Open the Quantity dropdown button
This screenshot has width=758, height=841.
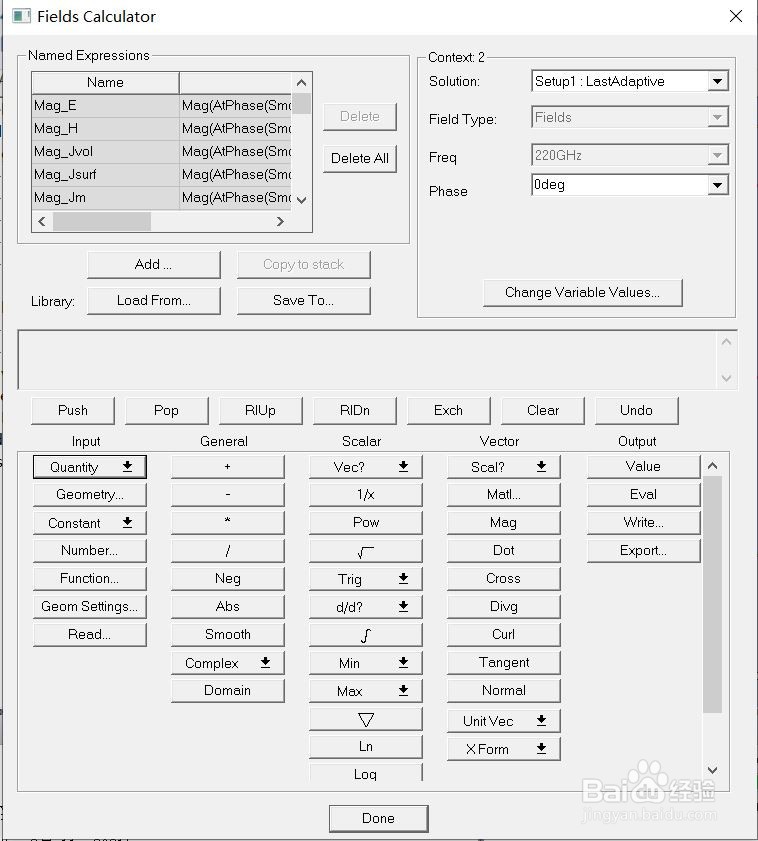tap(90, 467)
